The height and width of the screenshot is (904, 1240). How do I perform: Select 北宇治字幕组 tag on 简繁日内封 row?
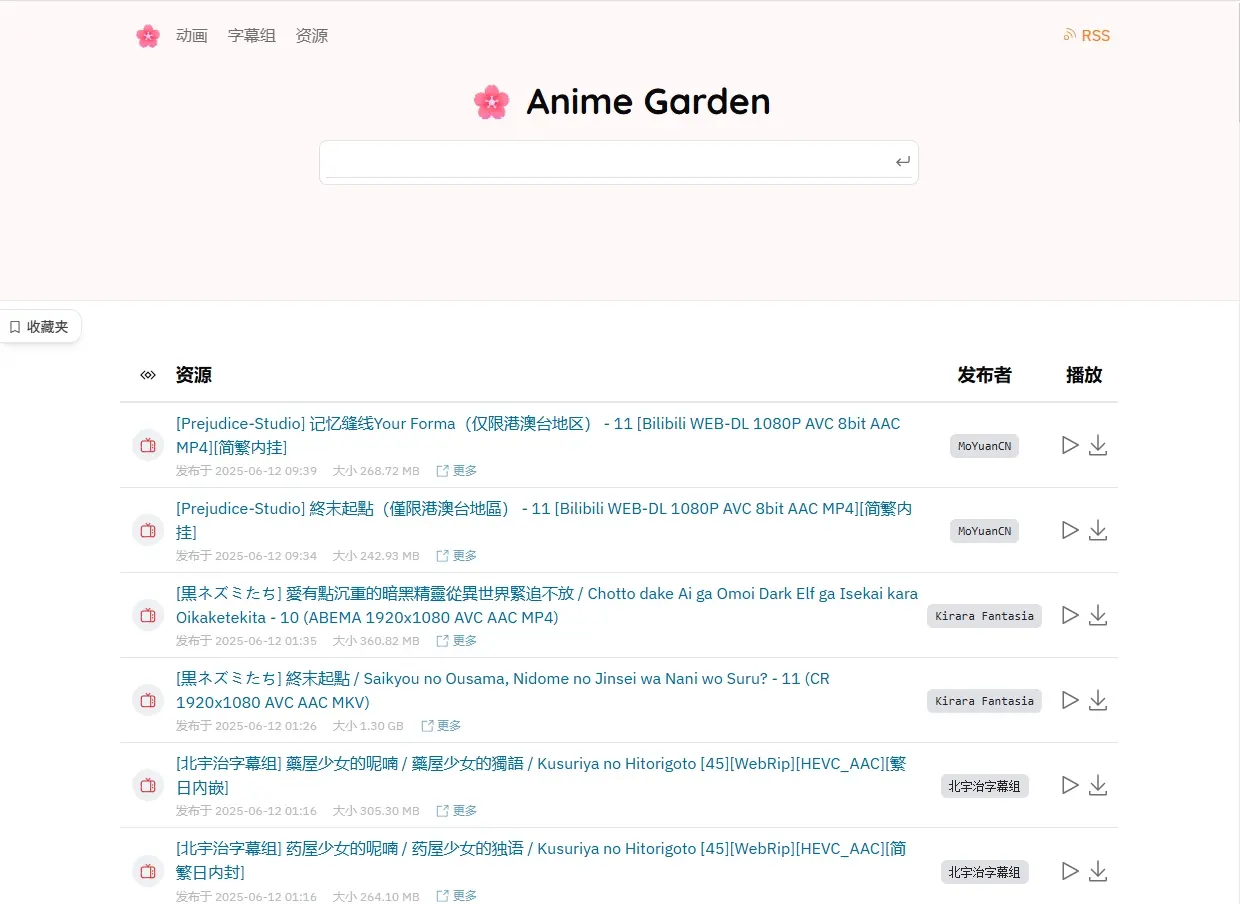tap(984, 871)
